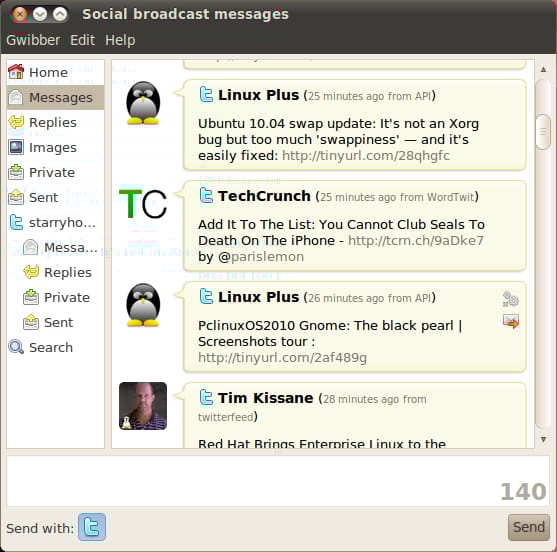Viewport: 557px width, 552px height.
Task: Click Tim Kissane's avatar thumbnail
Action: click(x=143, y=406)
